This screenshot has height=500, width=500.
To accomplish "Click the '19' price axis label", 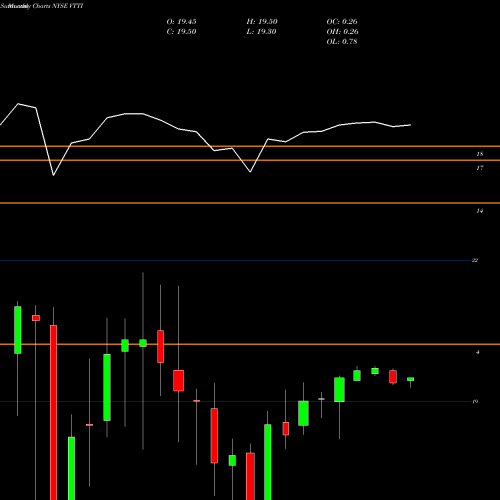I will 475,401.
